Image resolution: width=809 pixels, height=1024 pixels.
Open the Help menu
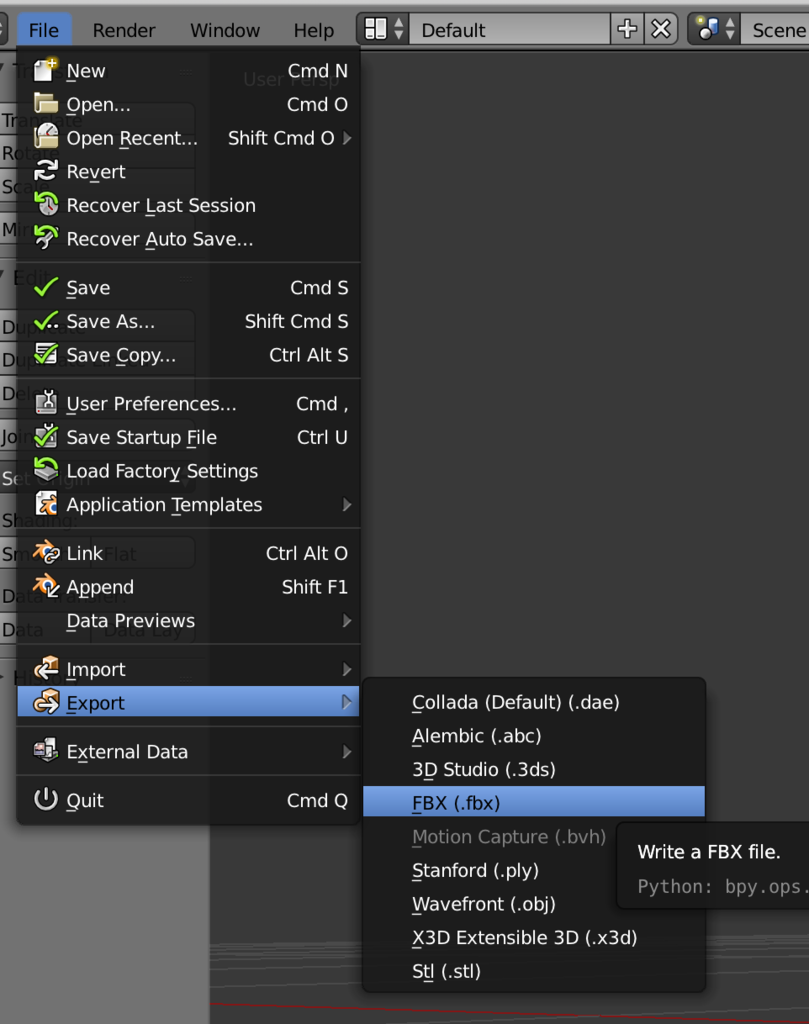(x=313, y=30)
